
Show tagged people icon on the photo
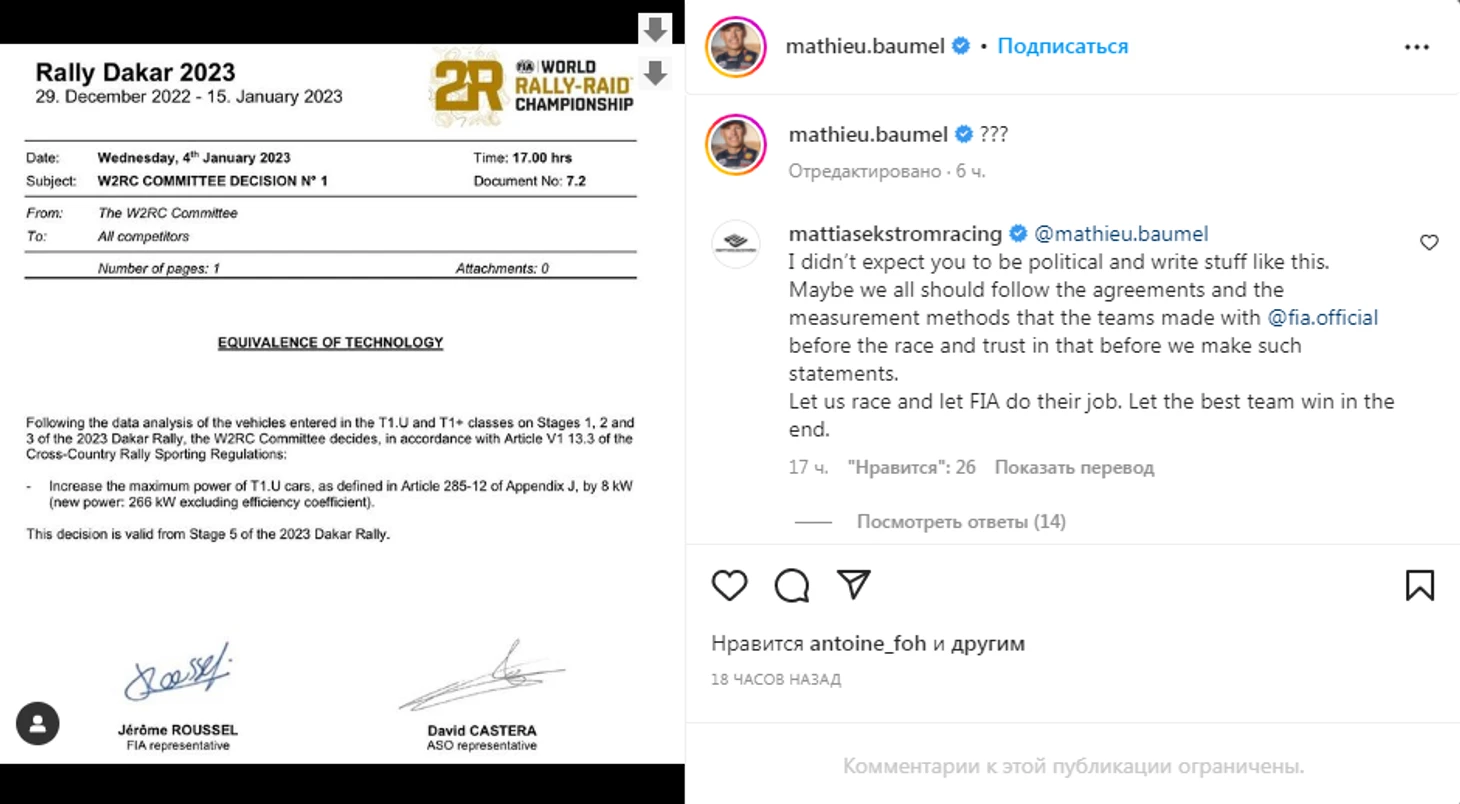pyautogui.click(x=38, y=724)
